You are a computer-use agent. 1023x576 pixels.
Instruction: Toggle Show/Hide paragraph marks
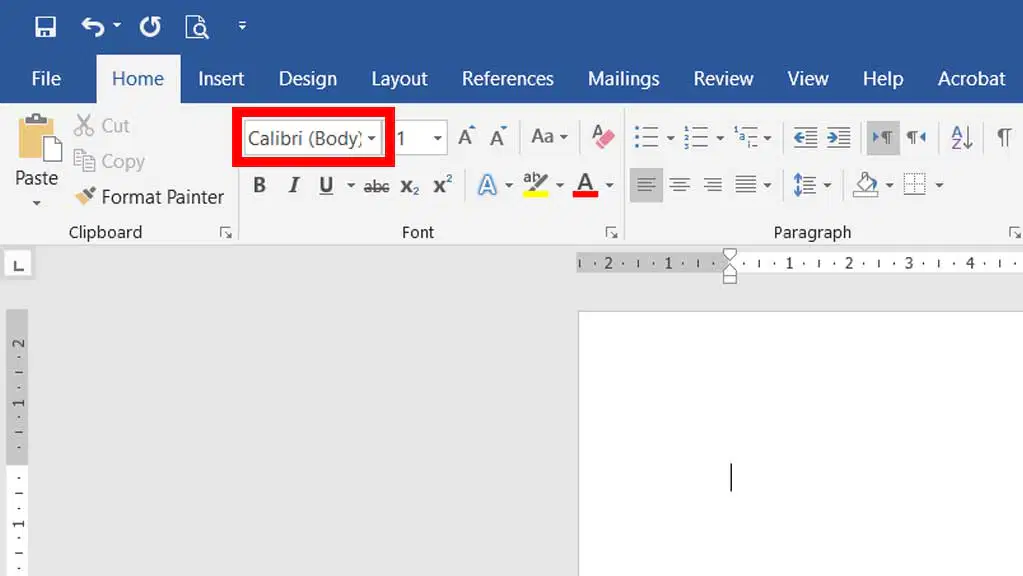[1004, 138]
